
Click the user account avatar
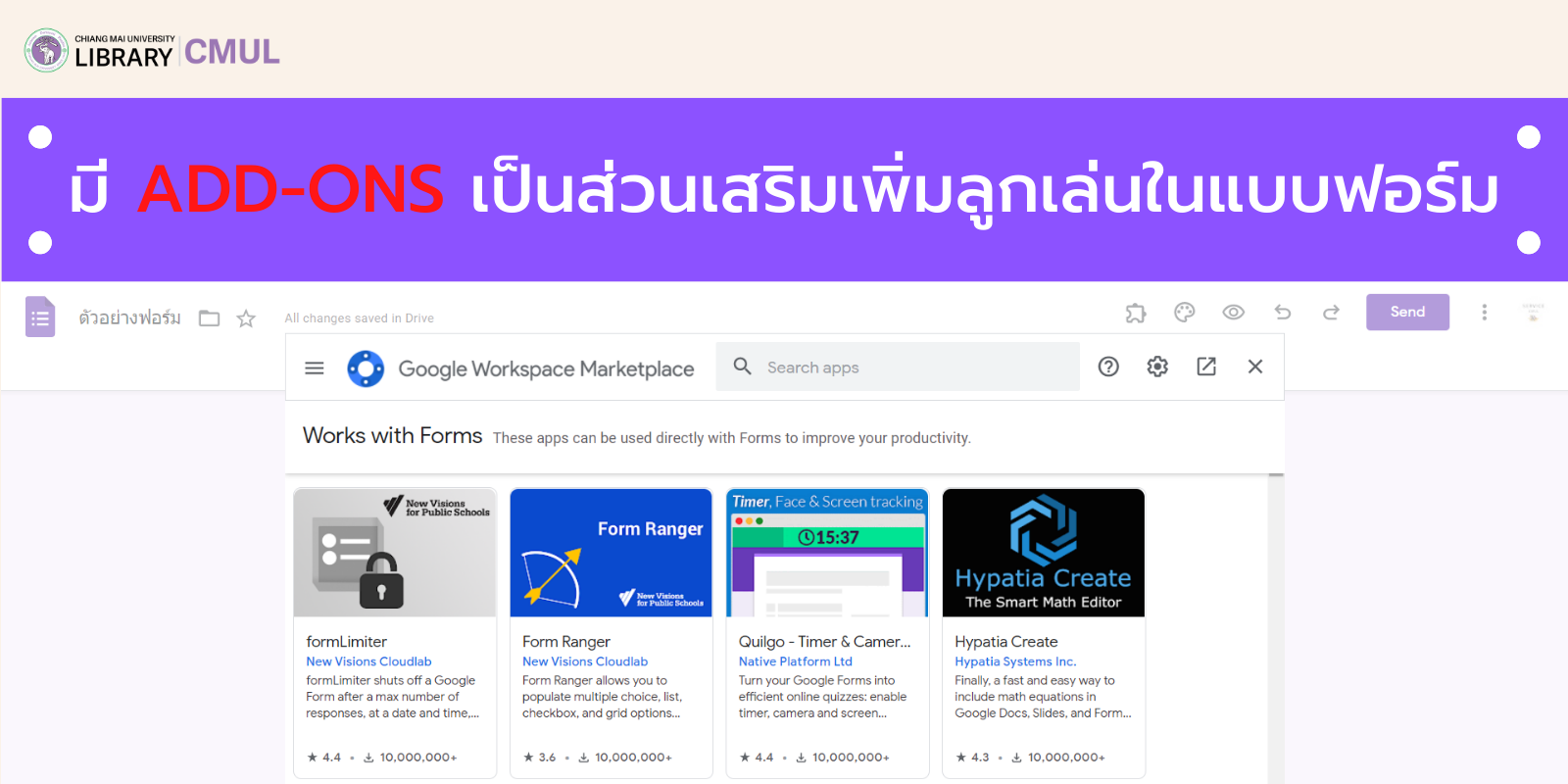(1533, 312)
